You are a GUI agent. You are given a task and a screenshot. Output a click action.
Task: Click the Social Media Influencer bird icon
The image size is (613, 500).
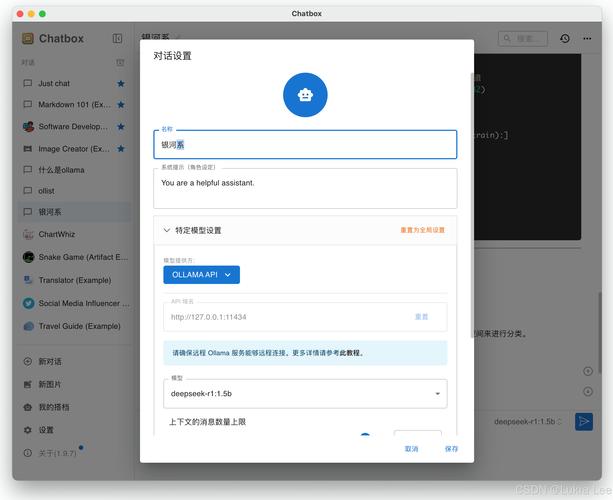pos(28,303)
